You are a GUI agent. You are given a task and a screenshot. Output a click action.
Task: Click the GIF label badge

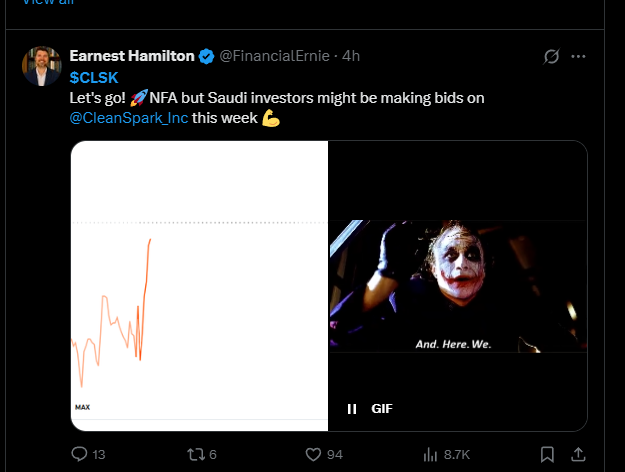[x=382, y=409]
